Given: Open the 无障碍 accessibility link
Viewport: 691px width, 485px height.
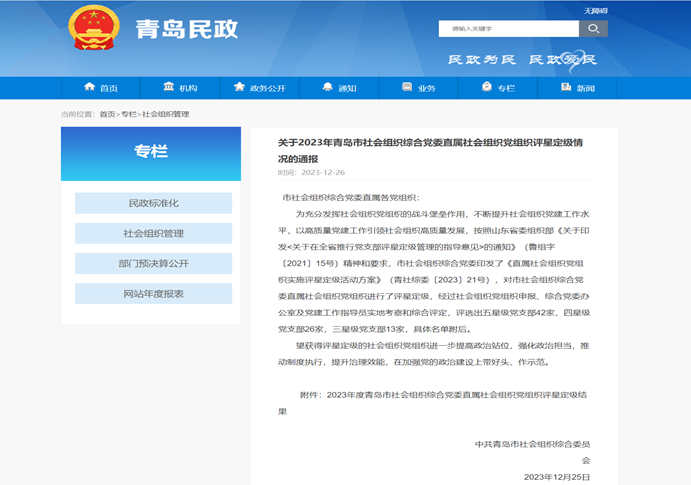Looking at the screenshot, I should [596, 11].
